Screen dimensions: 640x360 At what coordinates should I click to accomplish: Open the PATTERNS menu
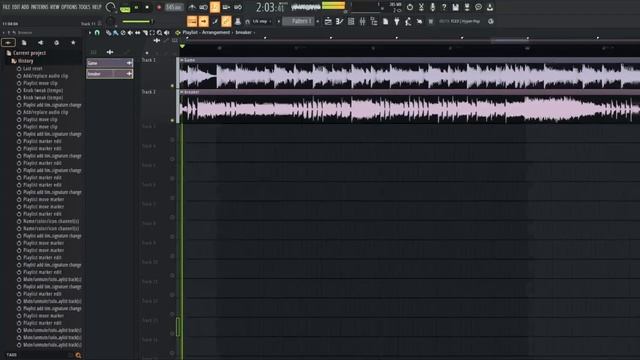(x=40, y=7)
